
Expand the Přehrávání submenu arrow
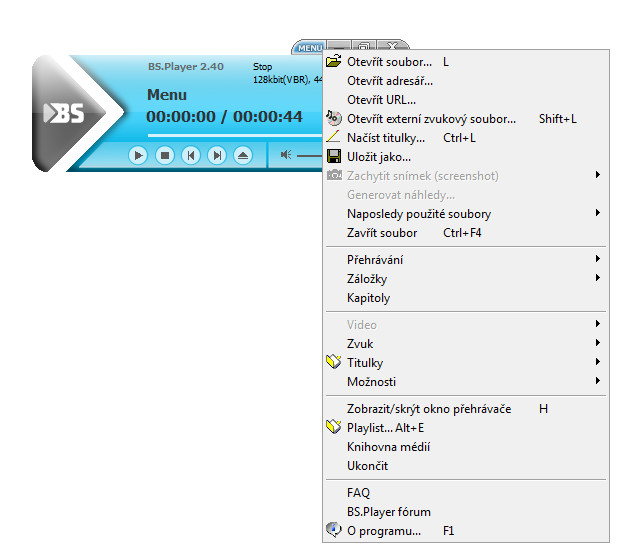[x=597, y=259]
